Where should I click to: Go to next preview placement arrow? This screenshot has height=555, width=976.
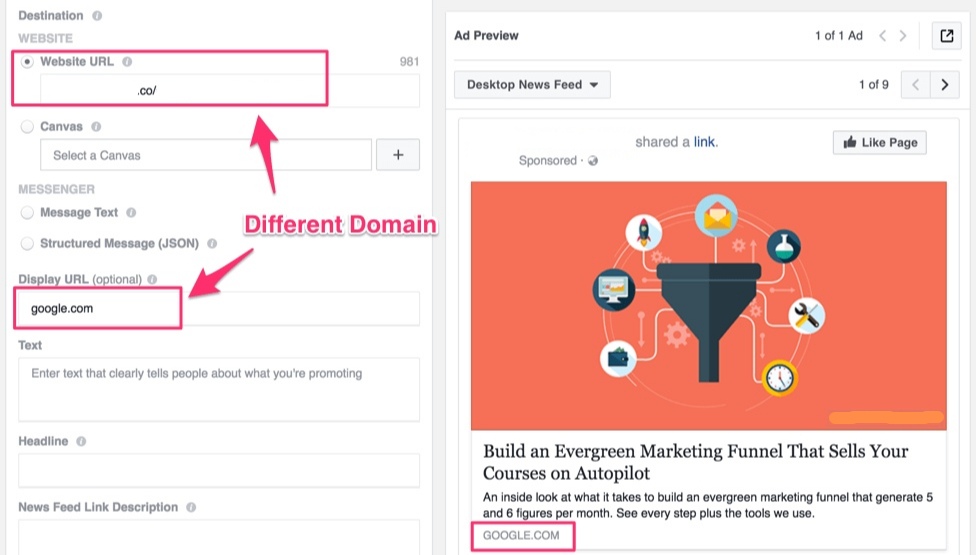tap(945, 85)
